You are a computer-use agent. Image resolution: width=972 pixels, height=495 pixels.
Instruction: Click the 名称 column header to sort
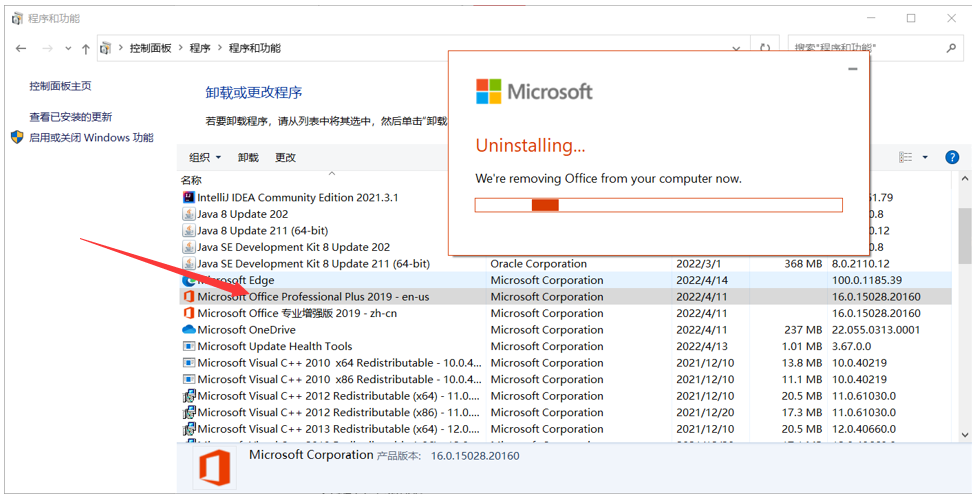pyautogui.click(x=191, y=180)
